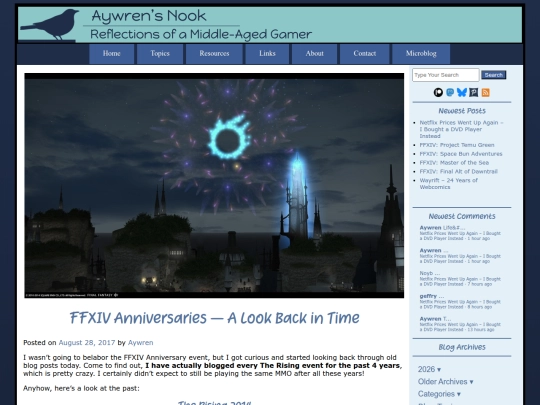Open the dark P icon link
Image resolution: width=540 pixels, height=405 pixels.
(x=474, y=92)
